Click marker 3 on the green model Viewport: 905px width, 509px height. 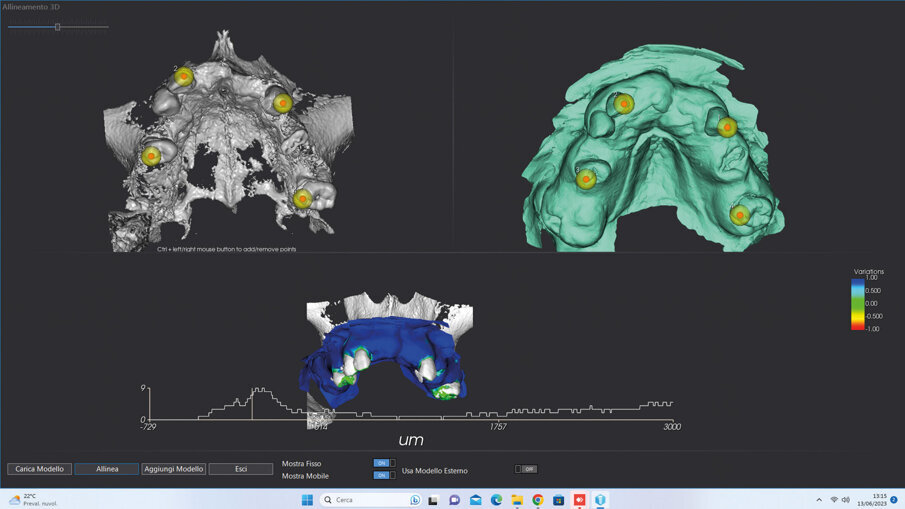point(586,179)
